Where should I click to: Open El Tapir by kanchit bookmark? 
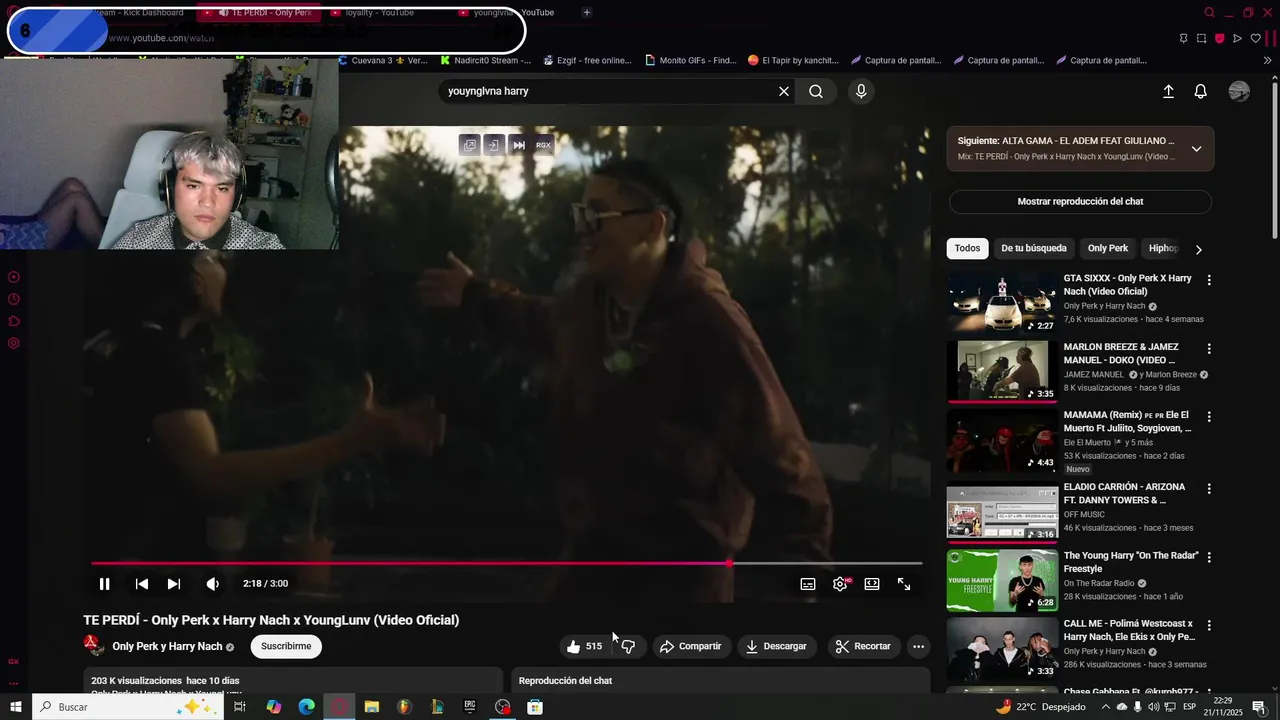[x=793, y=60]
